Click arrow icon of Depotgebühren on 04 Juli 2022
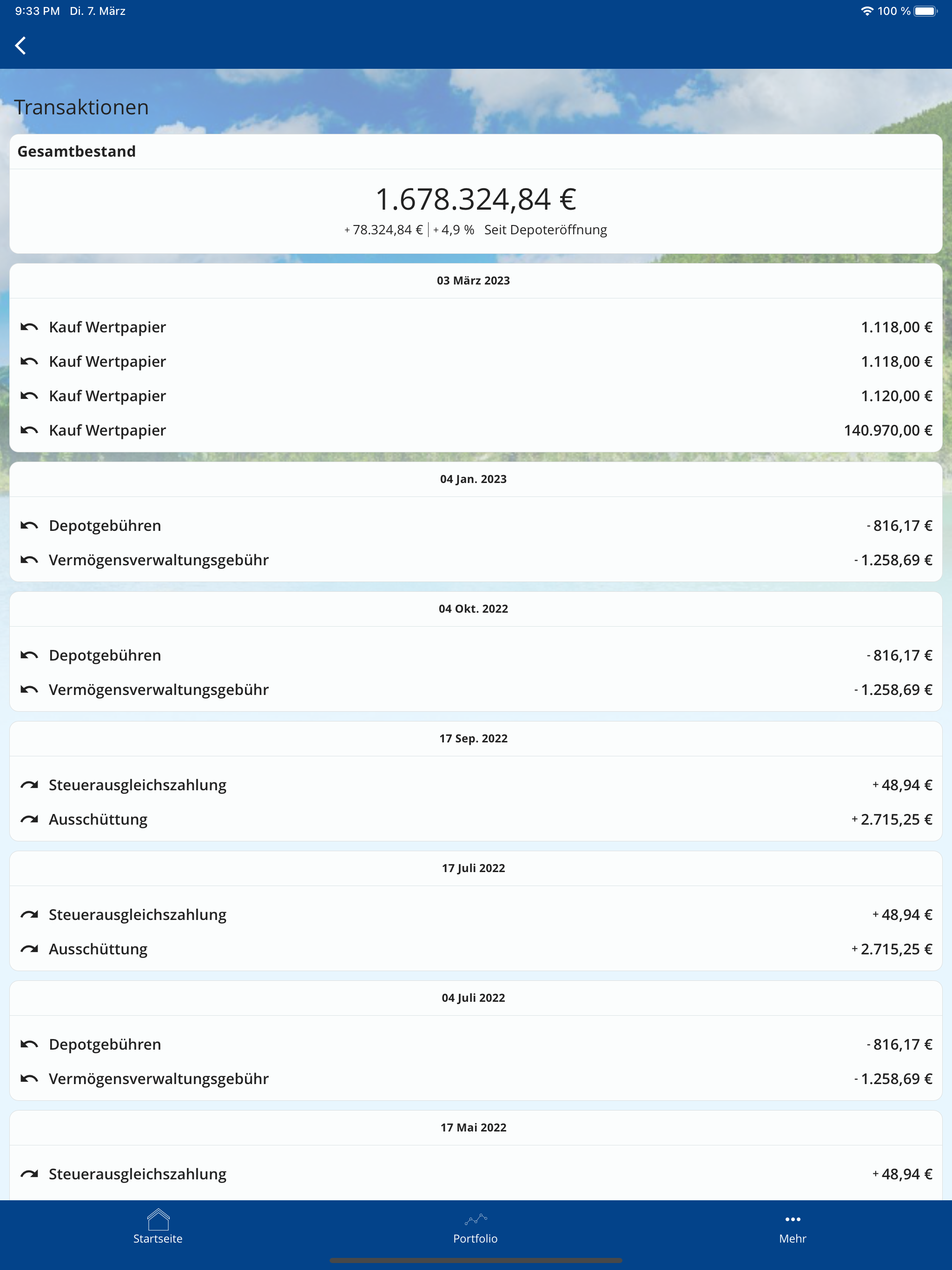This screenshot has height=1270, width=952. pos(29,1045)
